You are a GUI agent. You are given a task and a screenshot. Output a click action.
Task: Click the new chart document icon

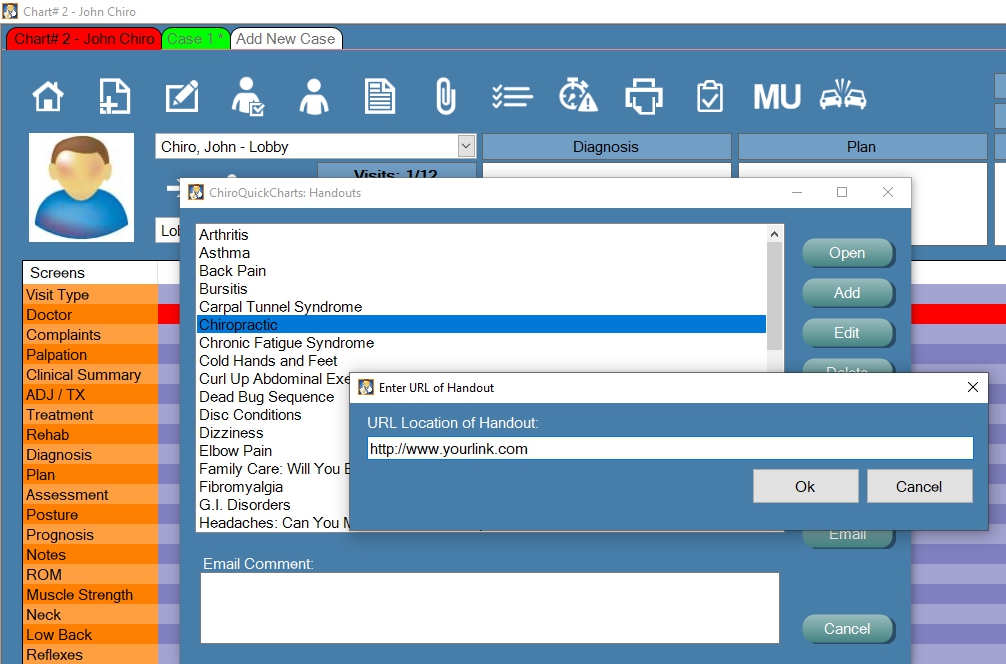[x=115, y=97]
